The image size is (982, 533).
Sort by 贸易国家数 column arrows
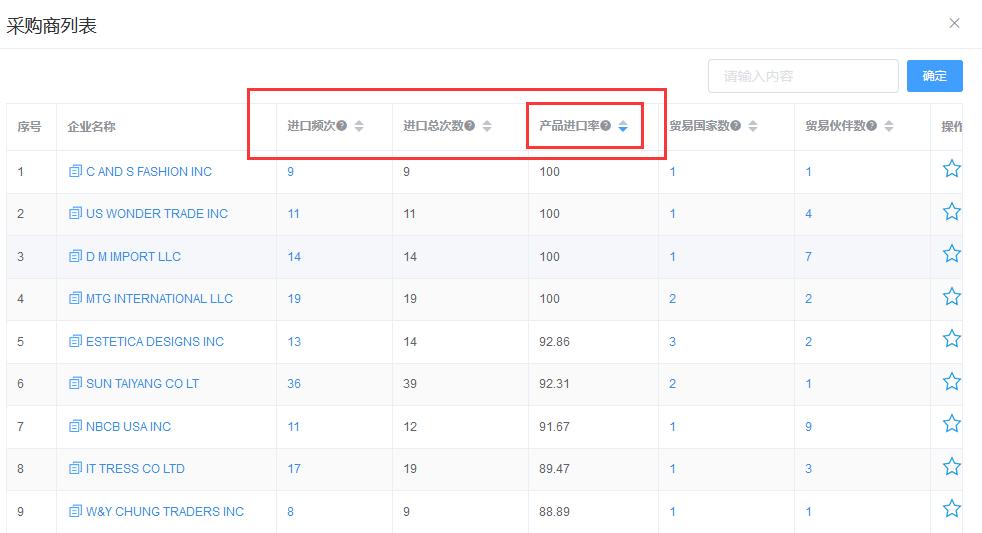753,126
